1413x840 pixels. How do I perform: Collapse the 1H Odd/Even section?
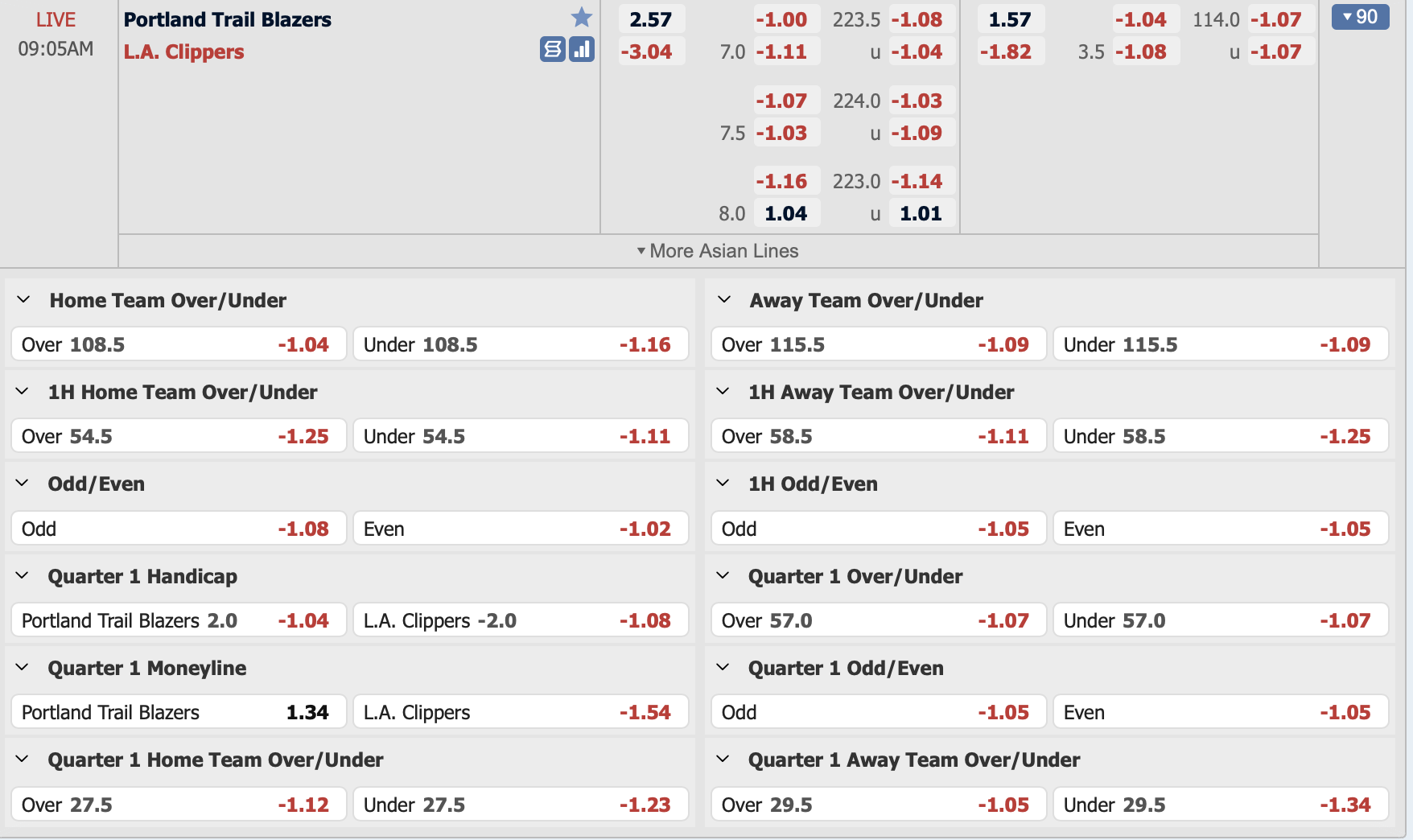[723, 484]
